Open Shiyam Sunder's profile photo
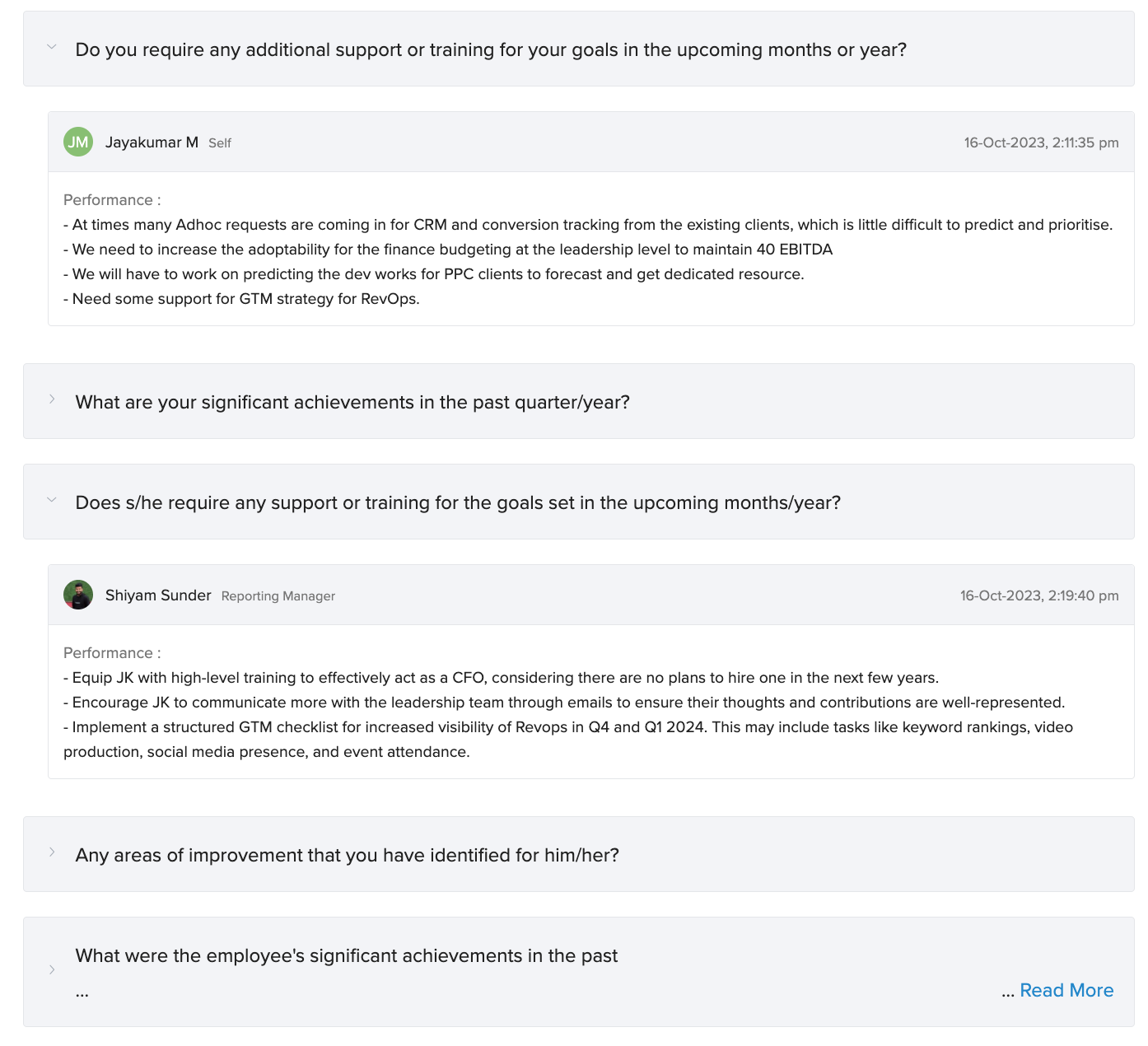1148x1046 pixels. pyautogui.click(x=78, y=595)
